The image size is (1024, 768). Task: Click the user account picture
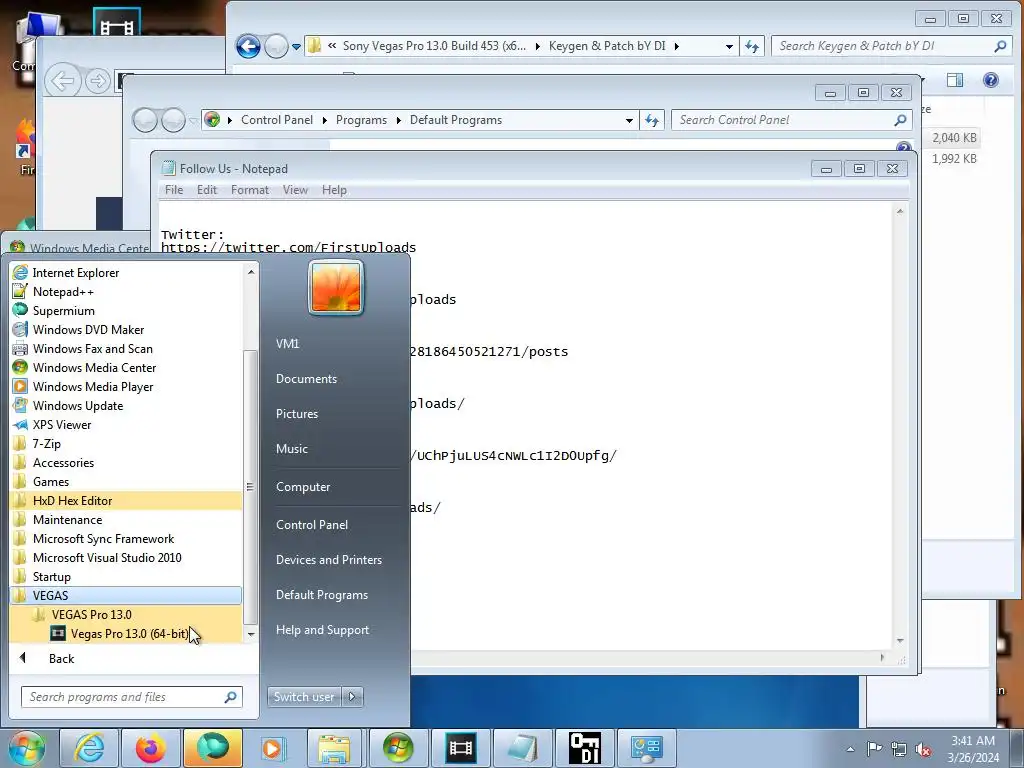click(336, 287)
